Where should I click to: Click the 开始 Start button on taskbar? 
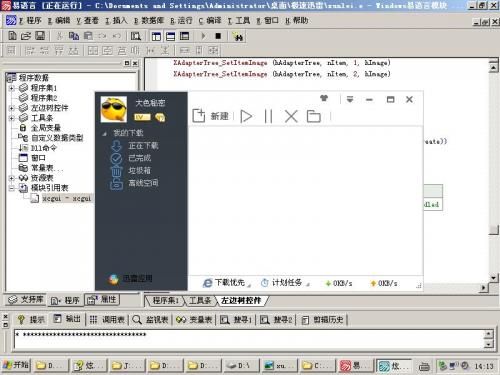tap(15, 365)
